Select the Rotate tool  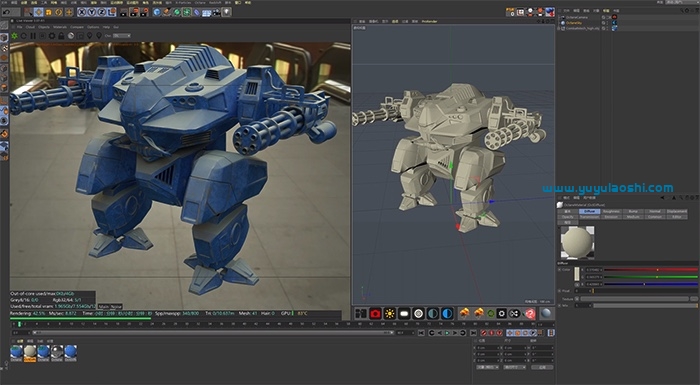coord(58,12)
